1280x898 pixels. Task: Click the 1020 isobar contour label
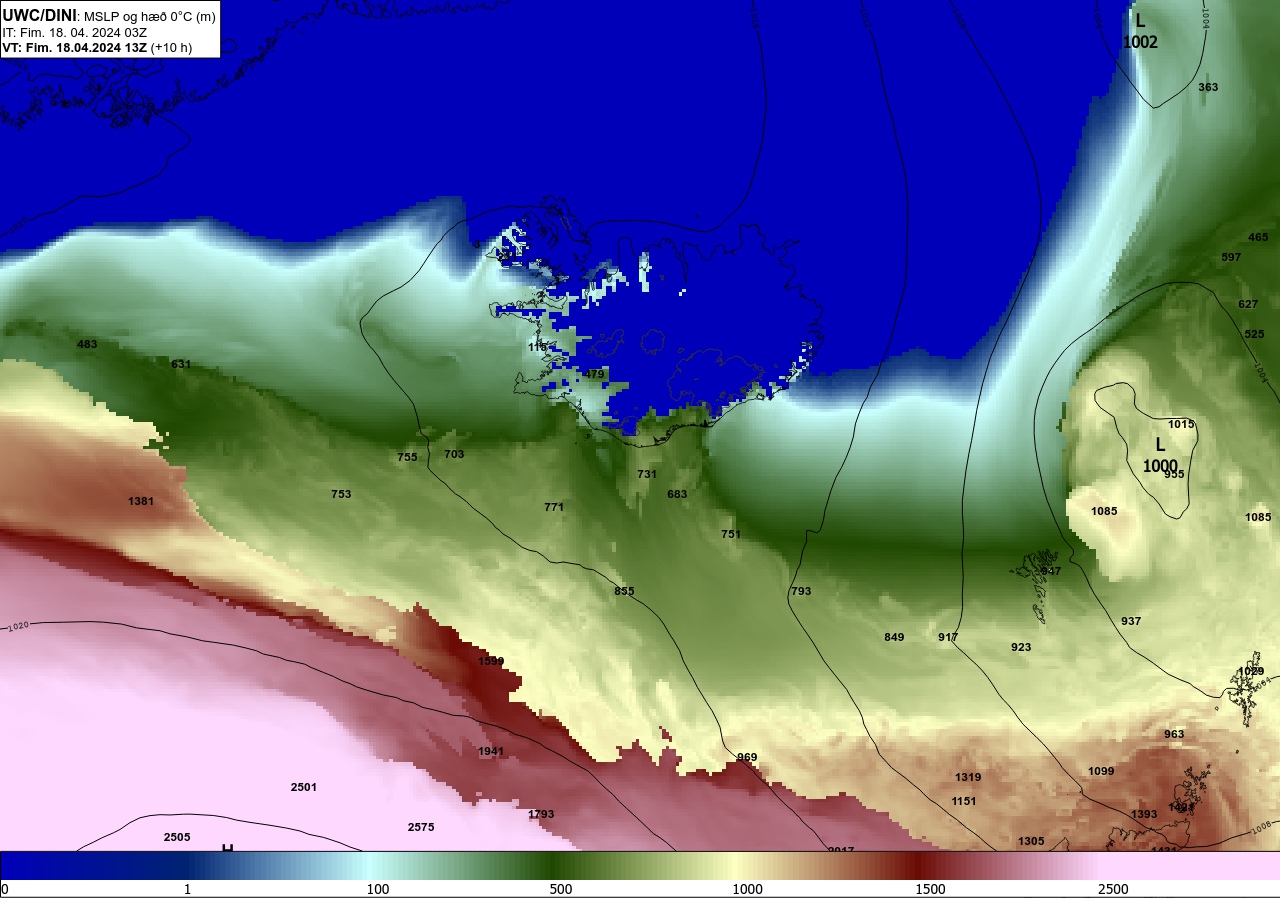[18, 627]
